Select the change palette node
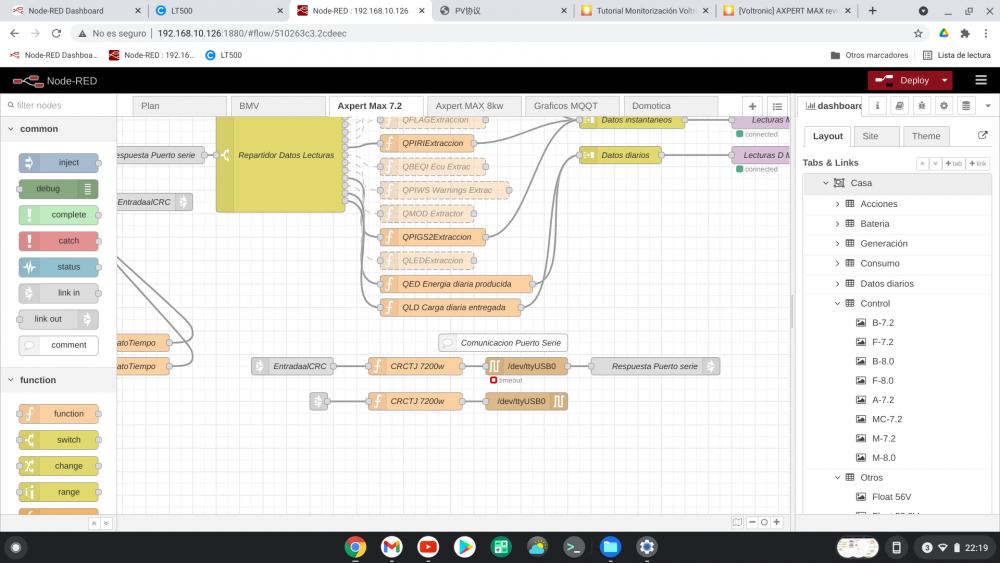The width and height of the screenshot is (1000, 563). click(x=59, y=466)
